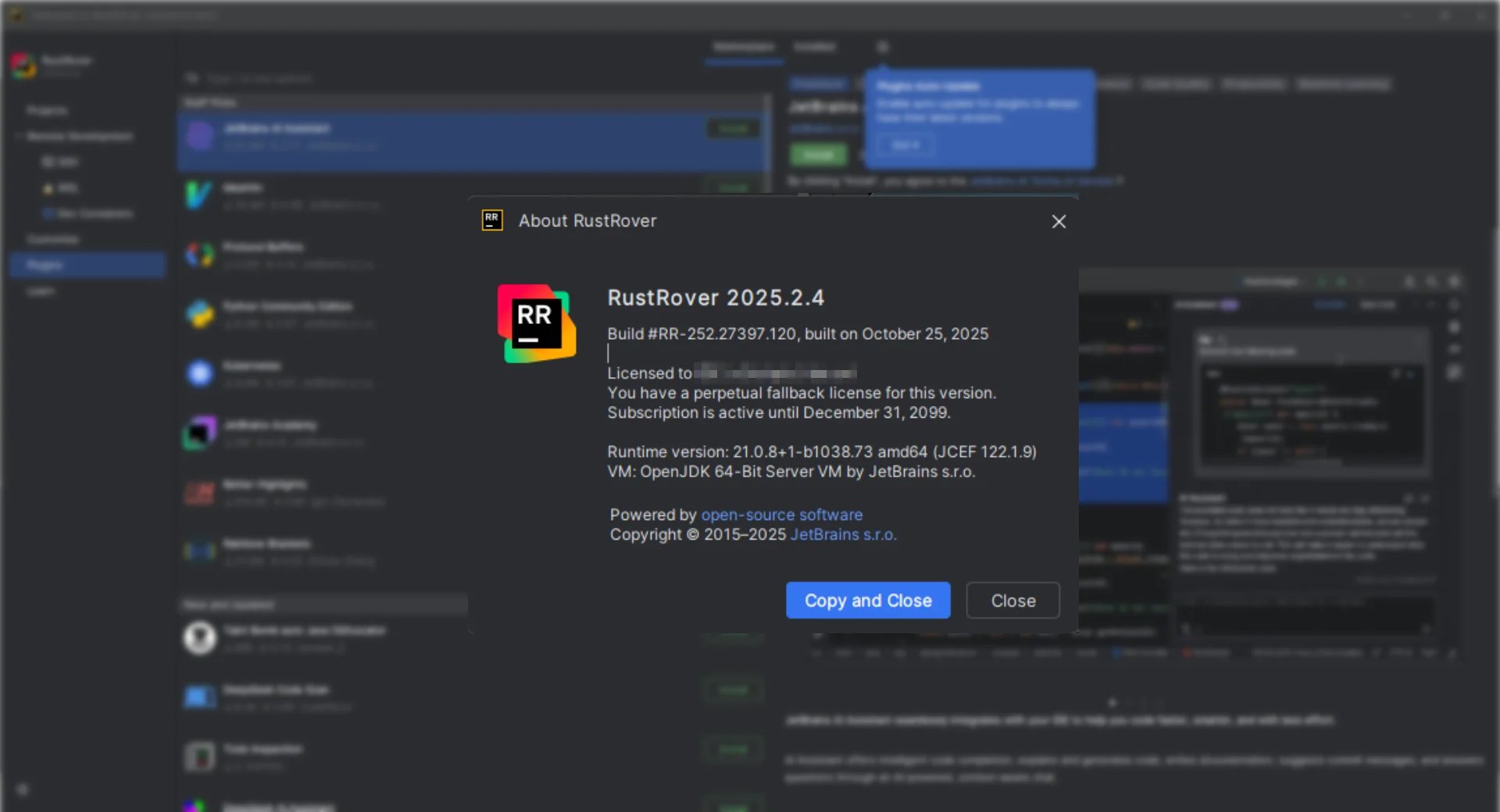Open the JetBrains s.r.o. link
This screenshot has height=812, width=1500.
[x=843, y=535]
